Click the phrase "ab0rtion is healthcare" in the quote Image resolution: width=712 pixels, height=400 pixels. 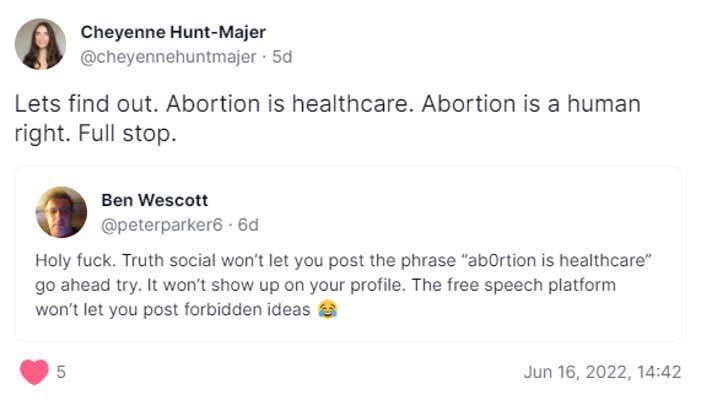[556, 260]
